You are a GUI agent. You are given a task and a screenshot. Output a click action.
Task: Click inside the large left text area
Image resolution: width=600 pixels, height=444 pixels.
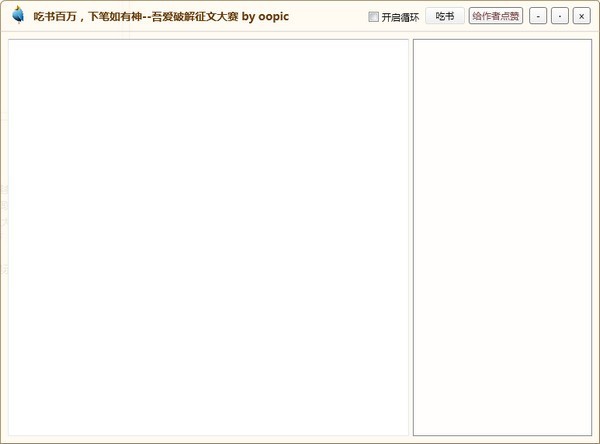(209, 237)
